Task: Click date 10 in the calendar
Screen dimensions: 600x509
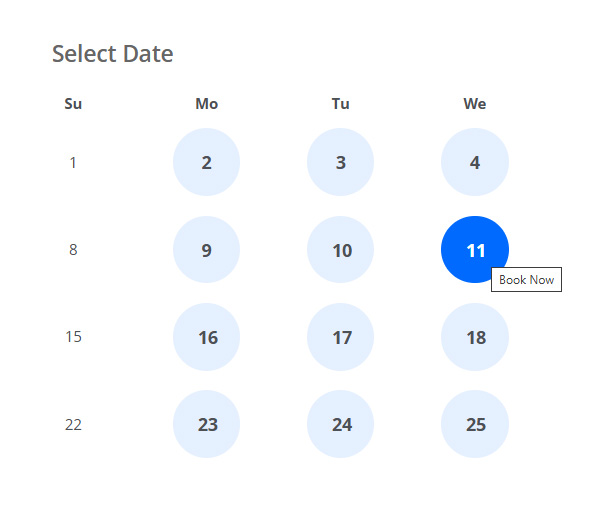Action: 341,250
